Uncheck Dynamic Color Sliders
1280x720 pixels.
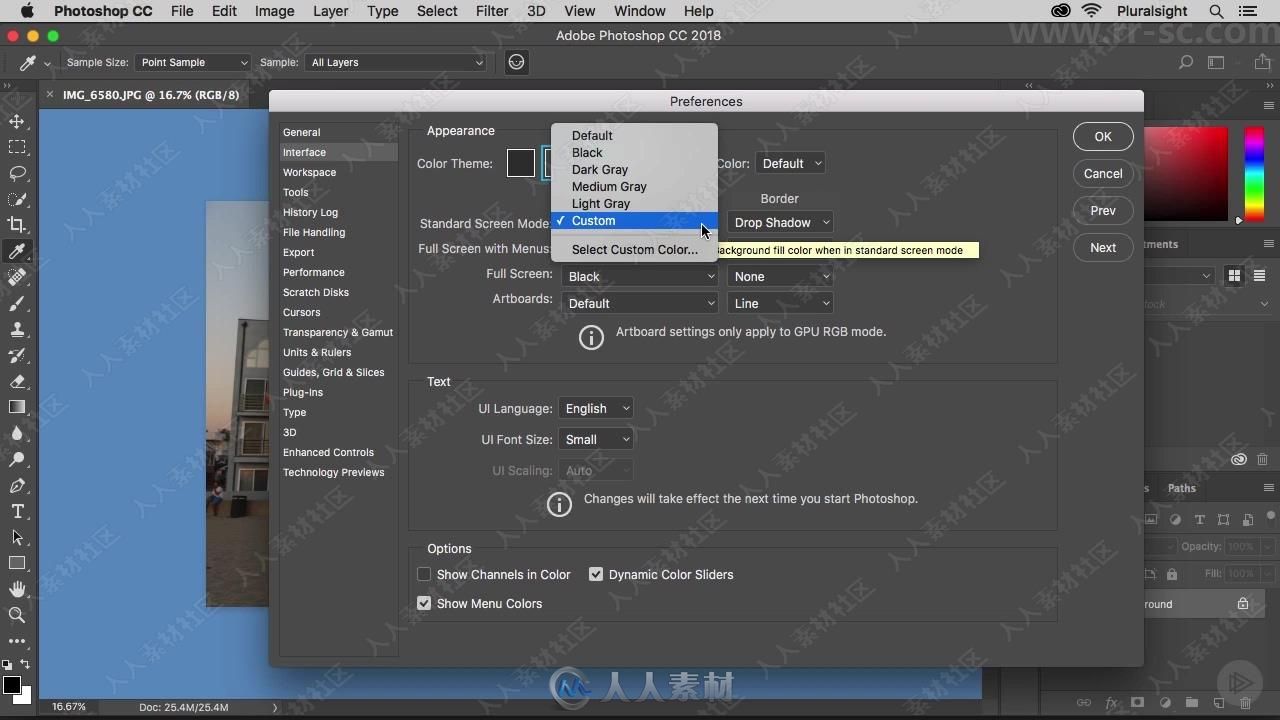click(596, 574)
